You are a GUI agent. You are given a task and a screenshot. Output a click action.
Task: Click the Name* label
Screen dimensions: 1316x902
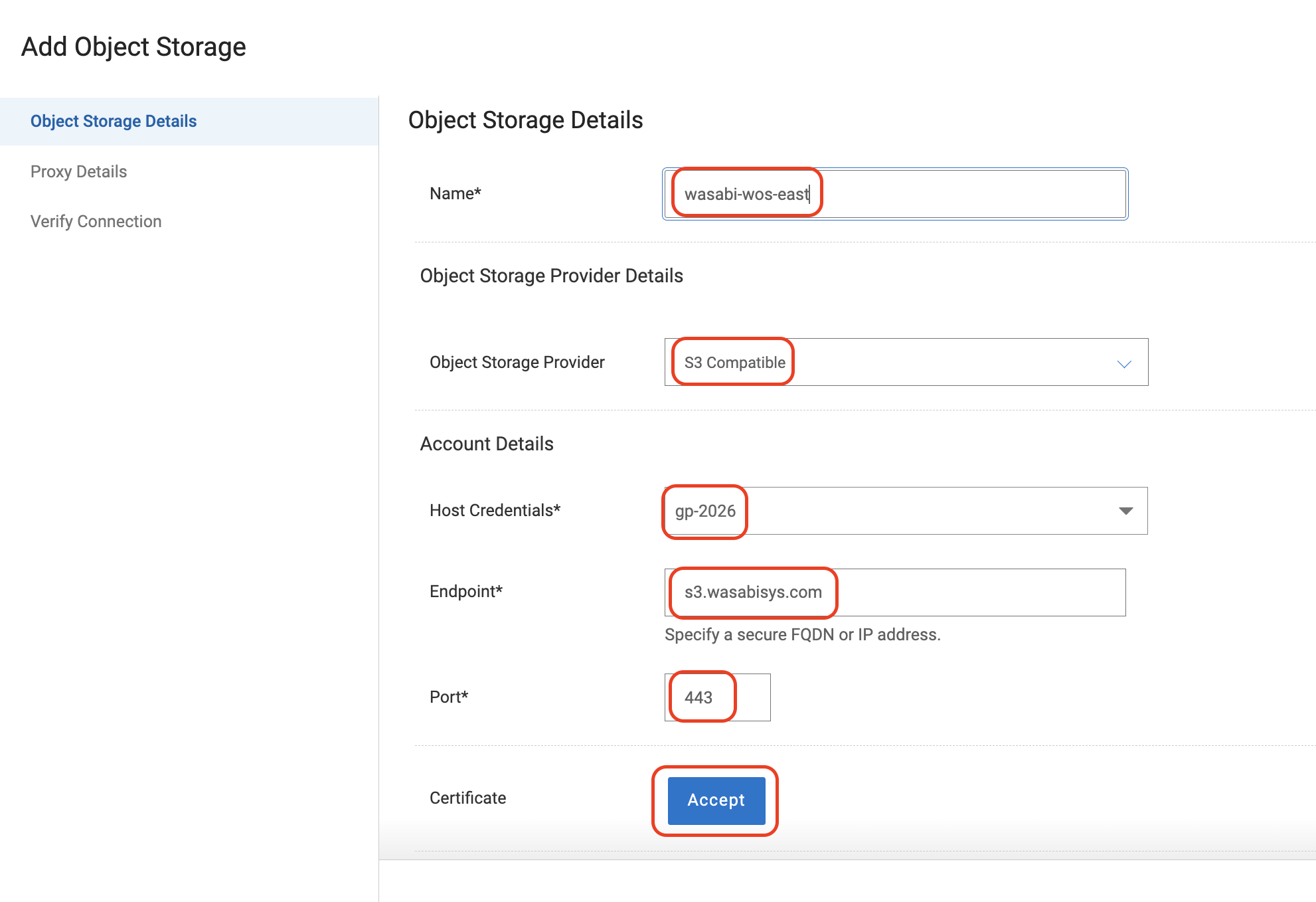point(455,193)
